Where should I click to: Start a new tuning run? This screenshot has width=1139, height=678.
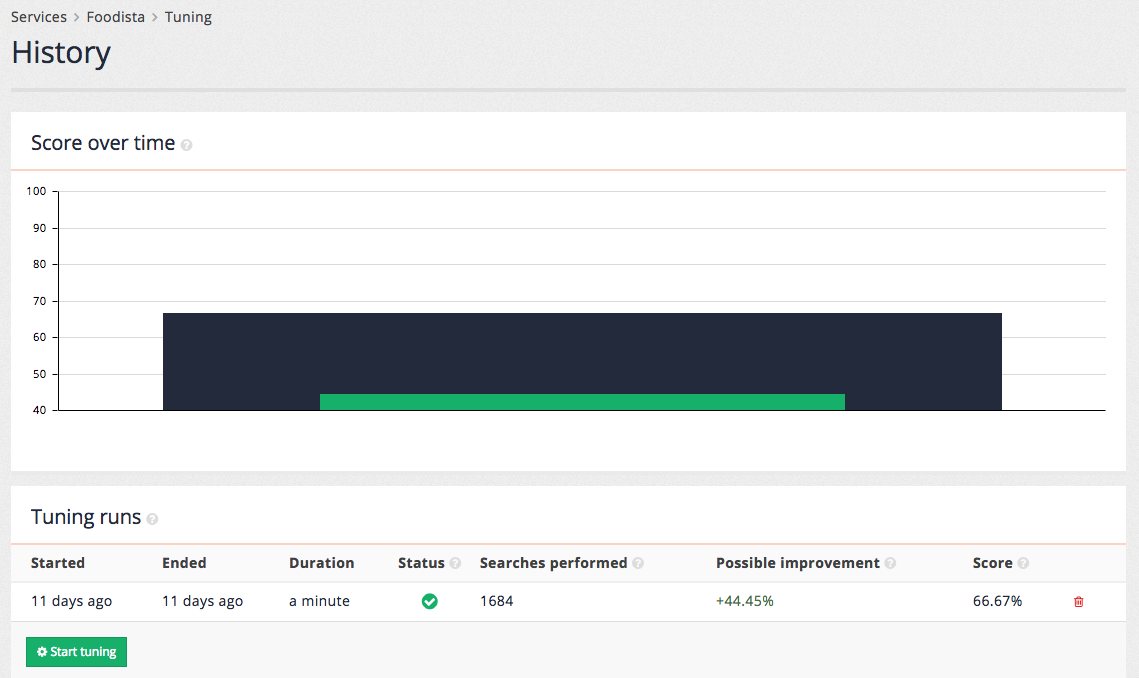coord(76,652)
